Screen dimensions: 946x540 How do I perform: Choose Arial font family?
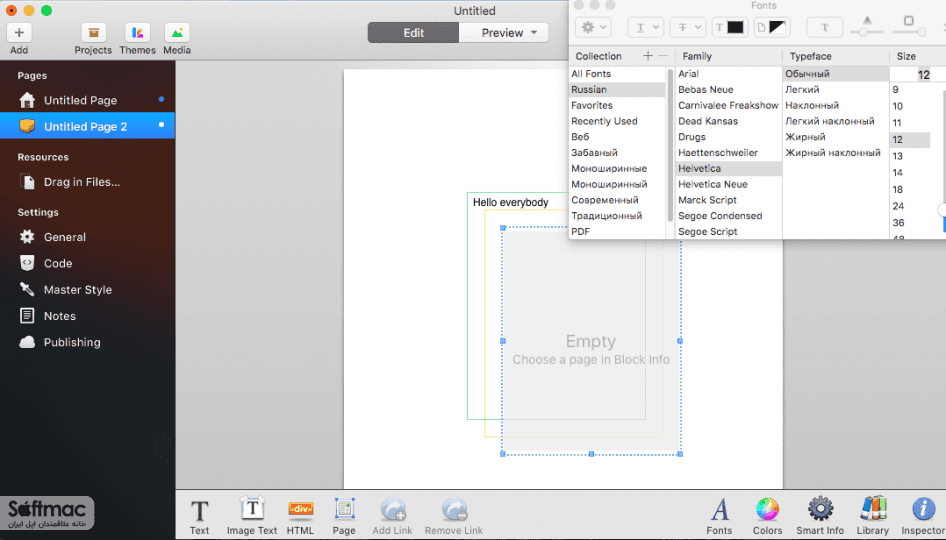point(688,74)
